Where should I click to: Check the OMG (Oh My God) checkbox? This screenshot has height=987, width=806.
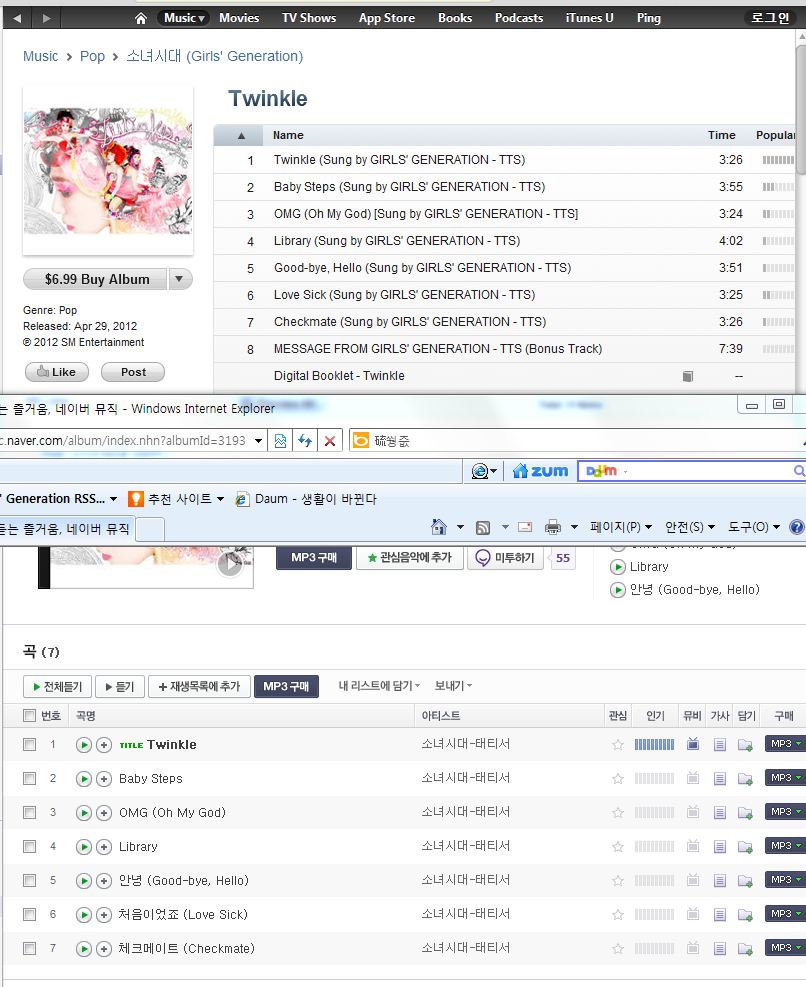coord(30,813)
